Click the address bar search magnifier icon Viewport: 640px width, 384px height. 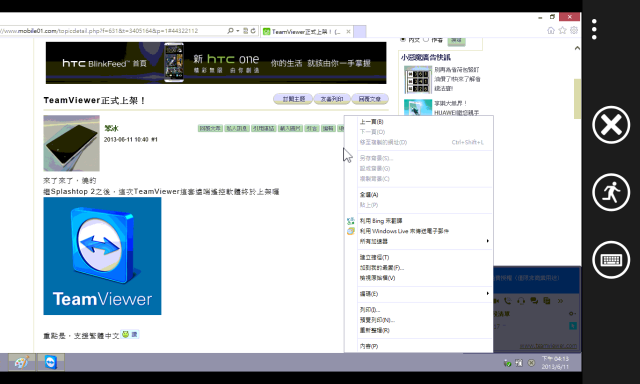pos(231,31)
